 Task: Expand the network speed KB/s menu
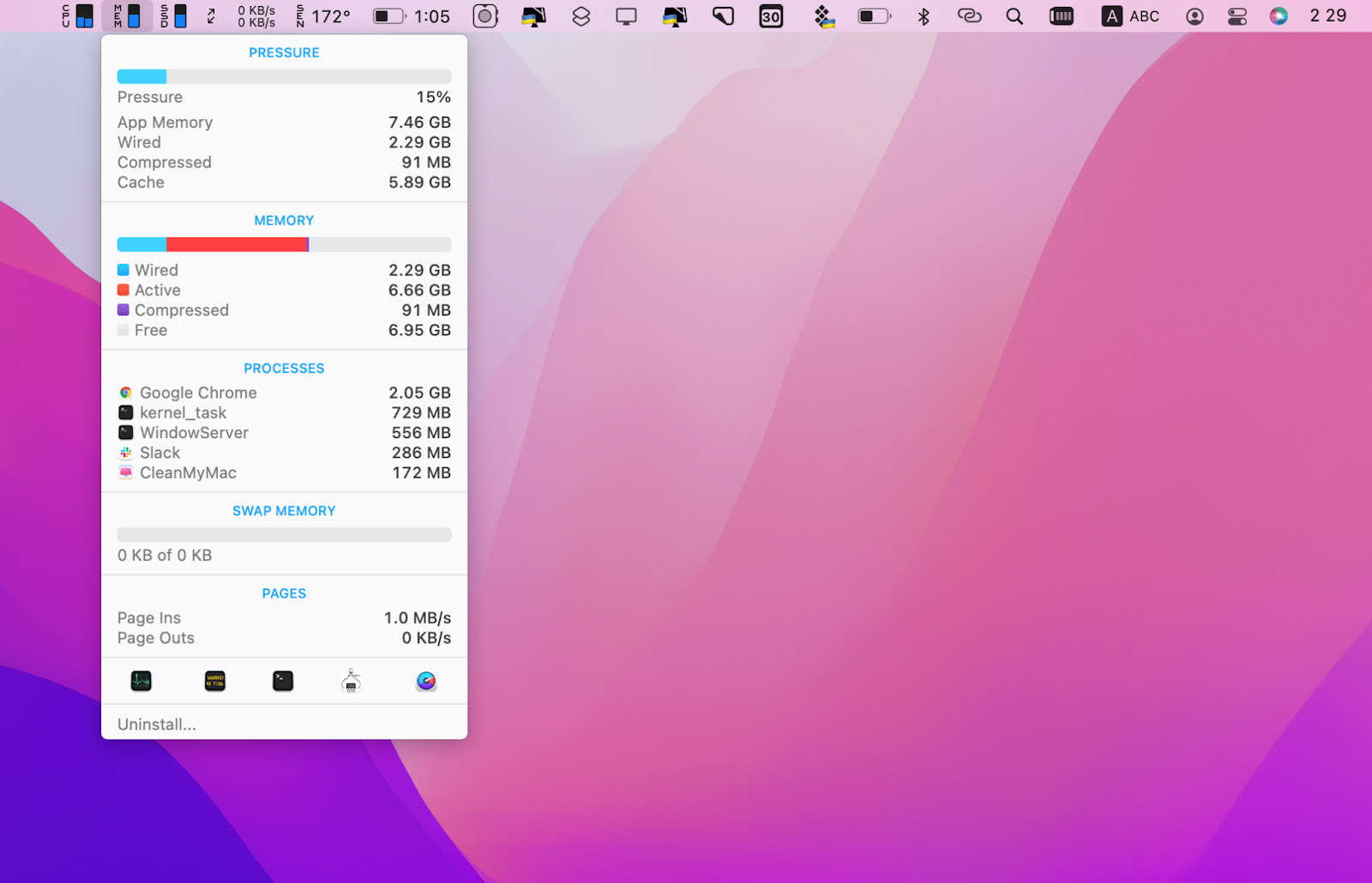256,16
